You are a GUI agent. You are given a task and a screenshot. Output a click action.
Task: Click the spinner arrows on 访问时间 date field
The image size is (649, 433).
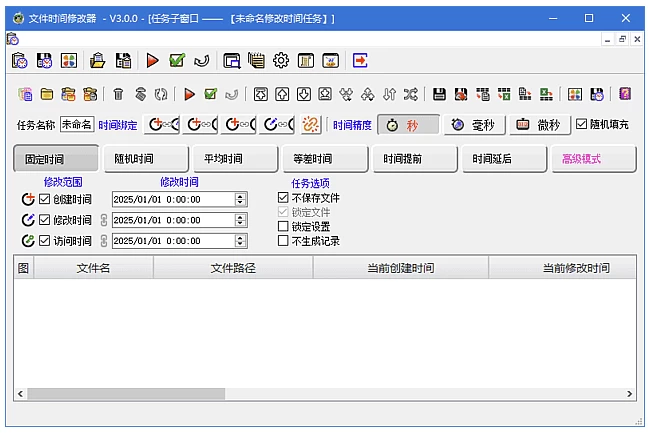click(240, 241)
